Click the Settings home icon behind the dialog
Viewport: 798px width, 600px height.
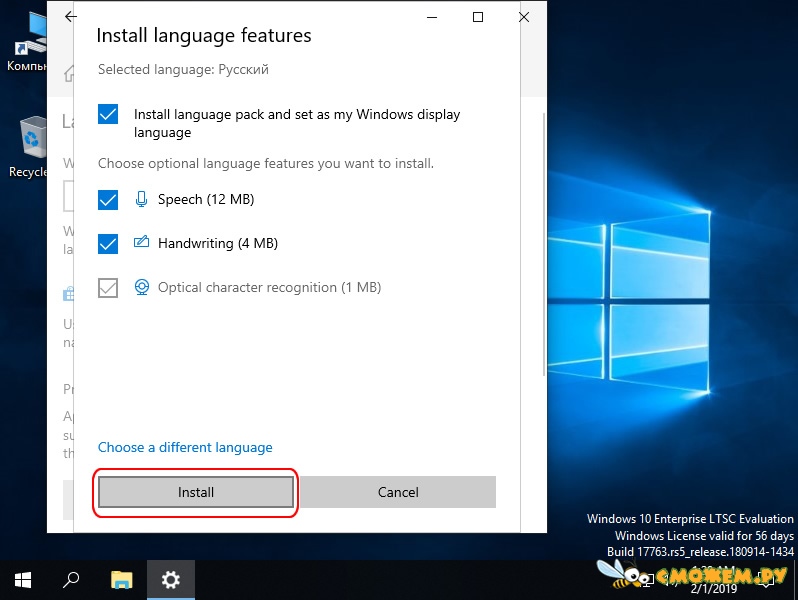[x=69, y=74]
